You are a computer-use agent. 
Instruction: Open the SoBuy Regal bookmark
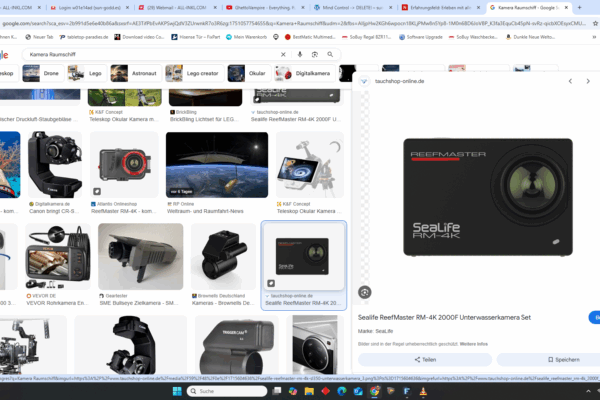(367, 37)
